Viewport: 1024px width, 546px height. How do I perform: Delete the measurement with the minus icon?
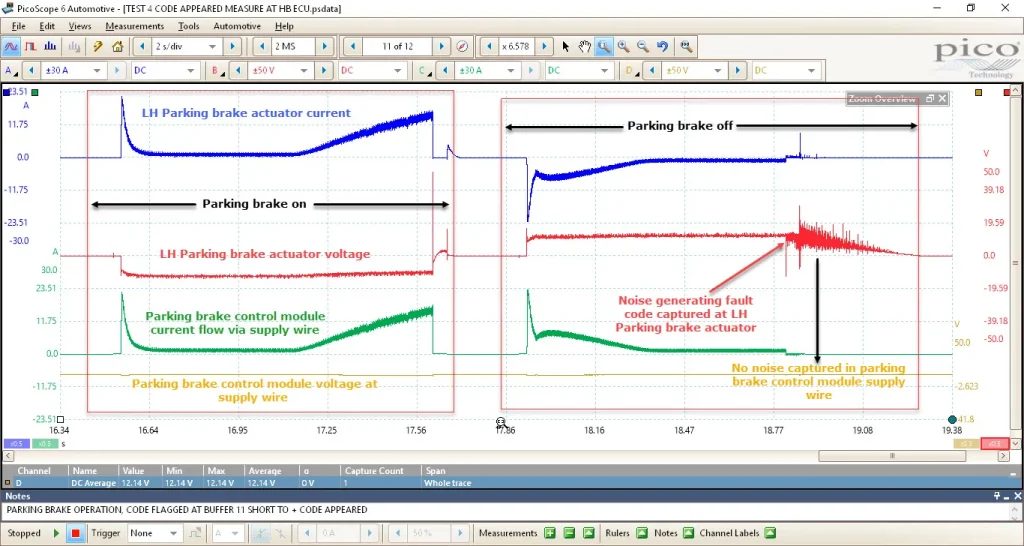(x=569, y=533)
